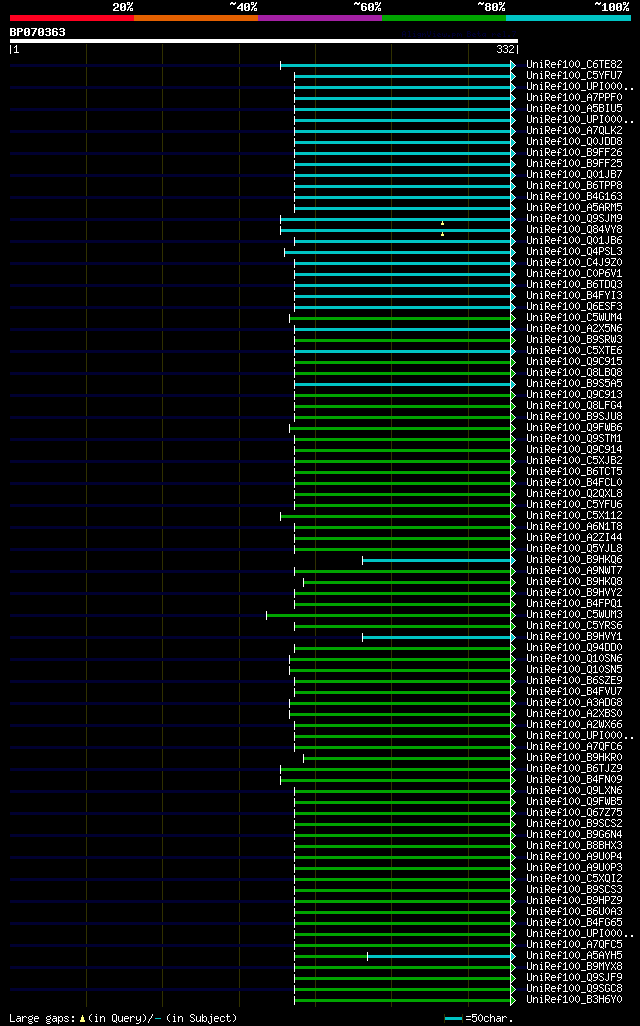
Task: Select the UniRef100_B9G6N4 label
Action: click(x=575, y=835)
